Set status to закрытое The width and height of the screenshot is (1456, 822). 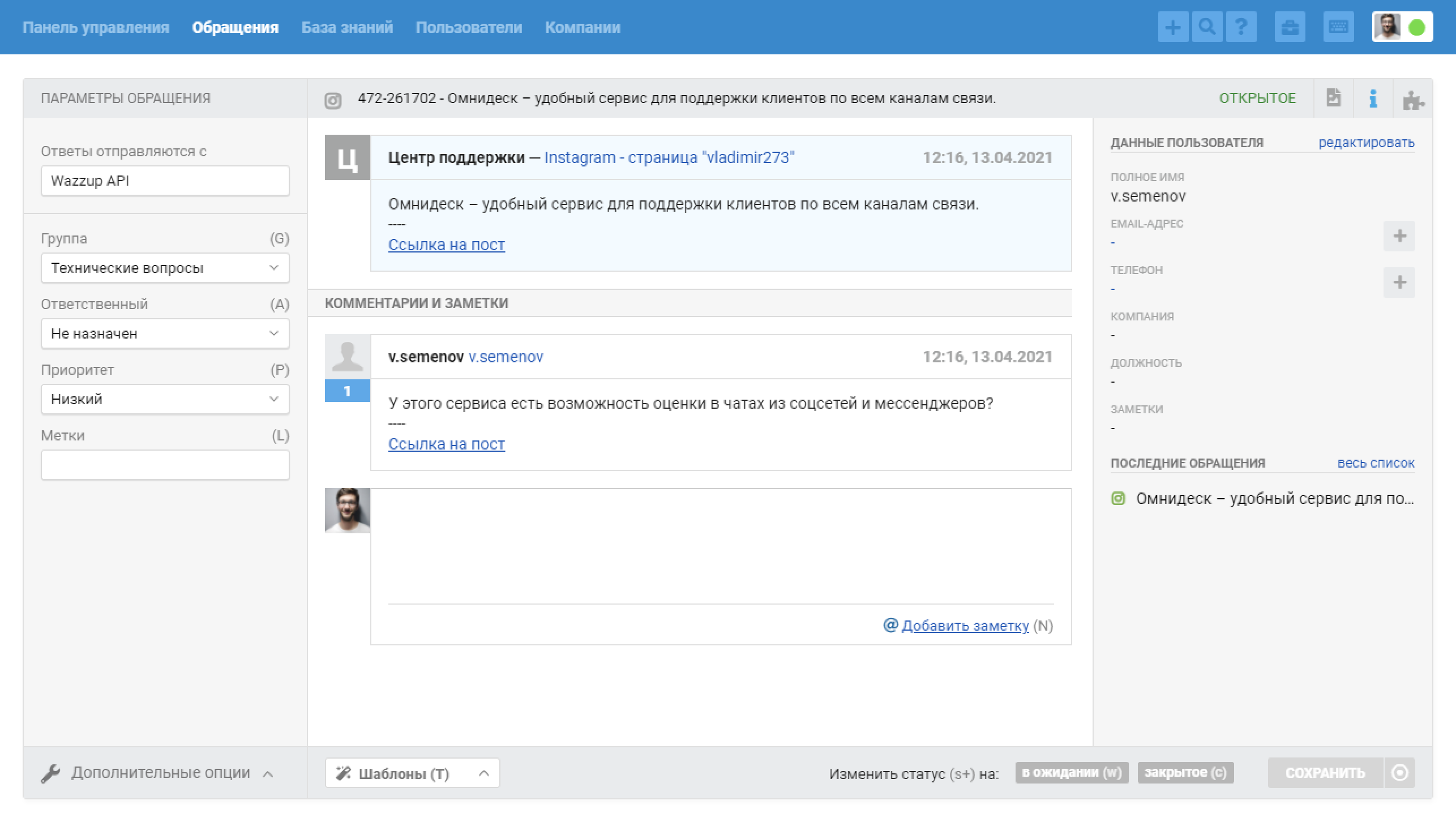pos(1185,773)
